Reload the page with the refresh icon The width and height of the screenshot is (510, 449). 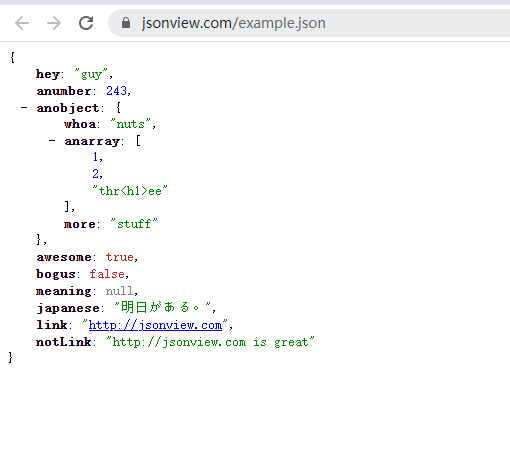pos(86,23)
